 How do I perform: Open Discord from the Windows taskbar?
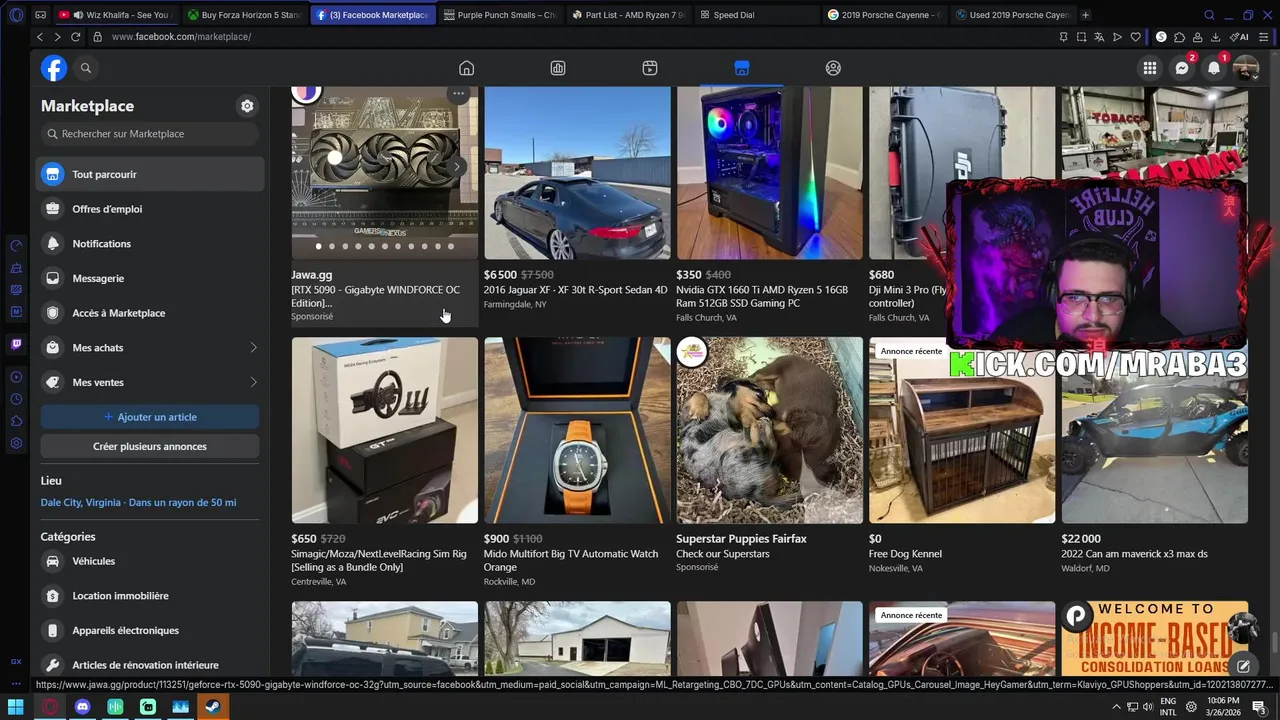(x=82, y=707)
